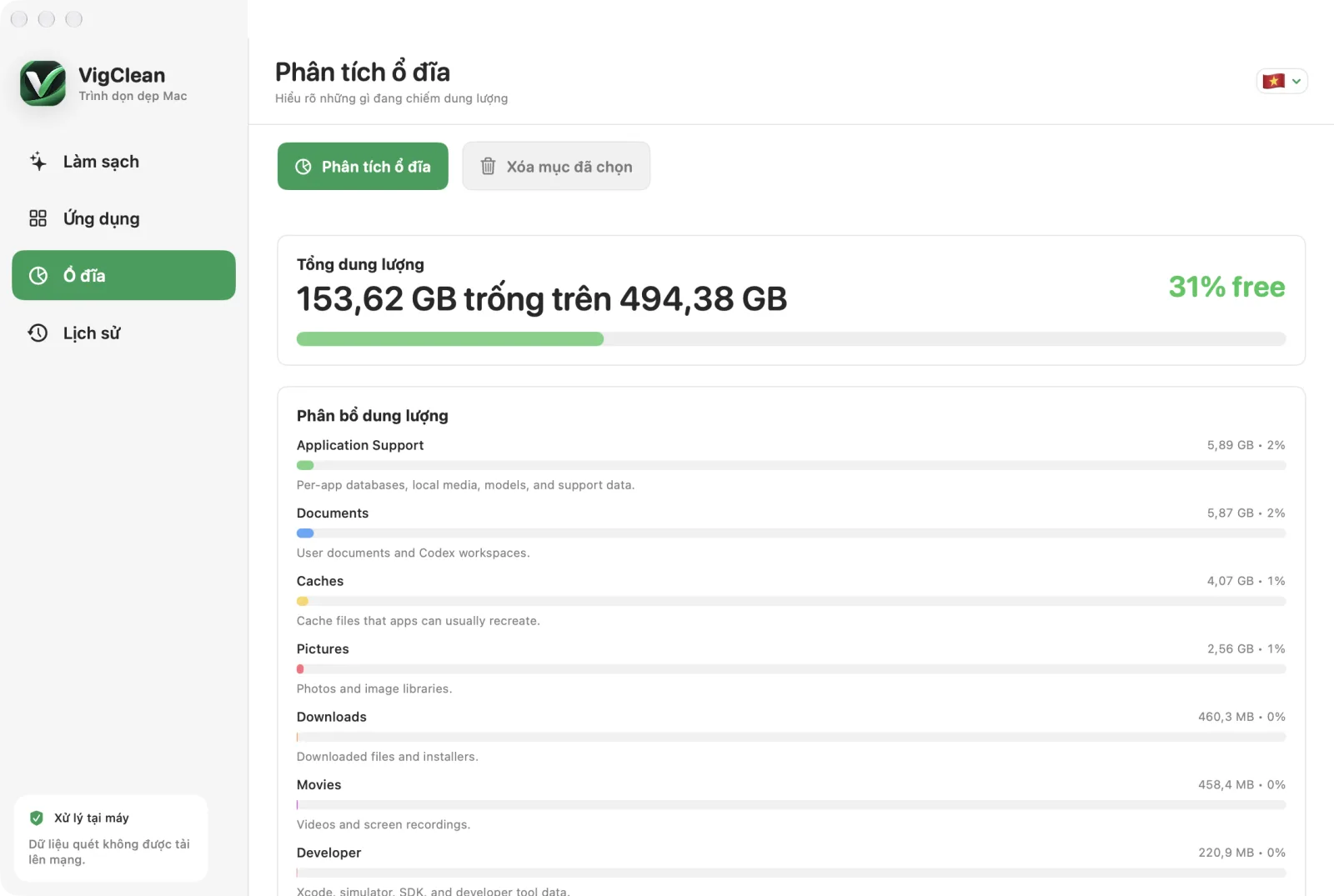1334x896 pixels.
Task: Click the grid icon beside Ứng dụng
Action: pyautogui.click(x=38, y=218)
